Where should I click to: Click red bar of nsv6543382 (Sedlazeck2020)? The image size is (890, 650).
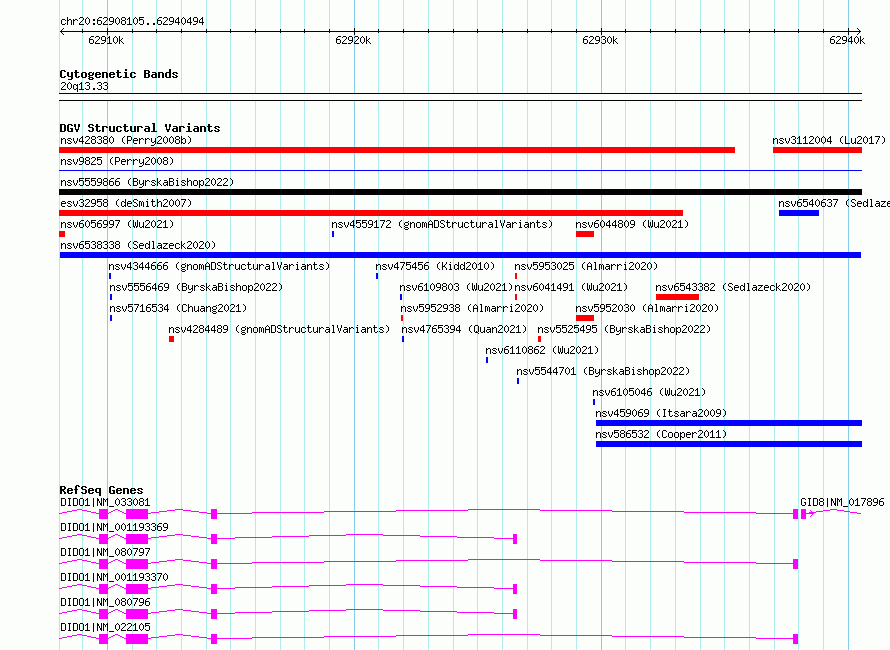pyautogui.click(x=677, y=297)
